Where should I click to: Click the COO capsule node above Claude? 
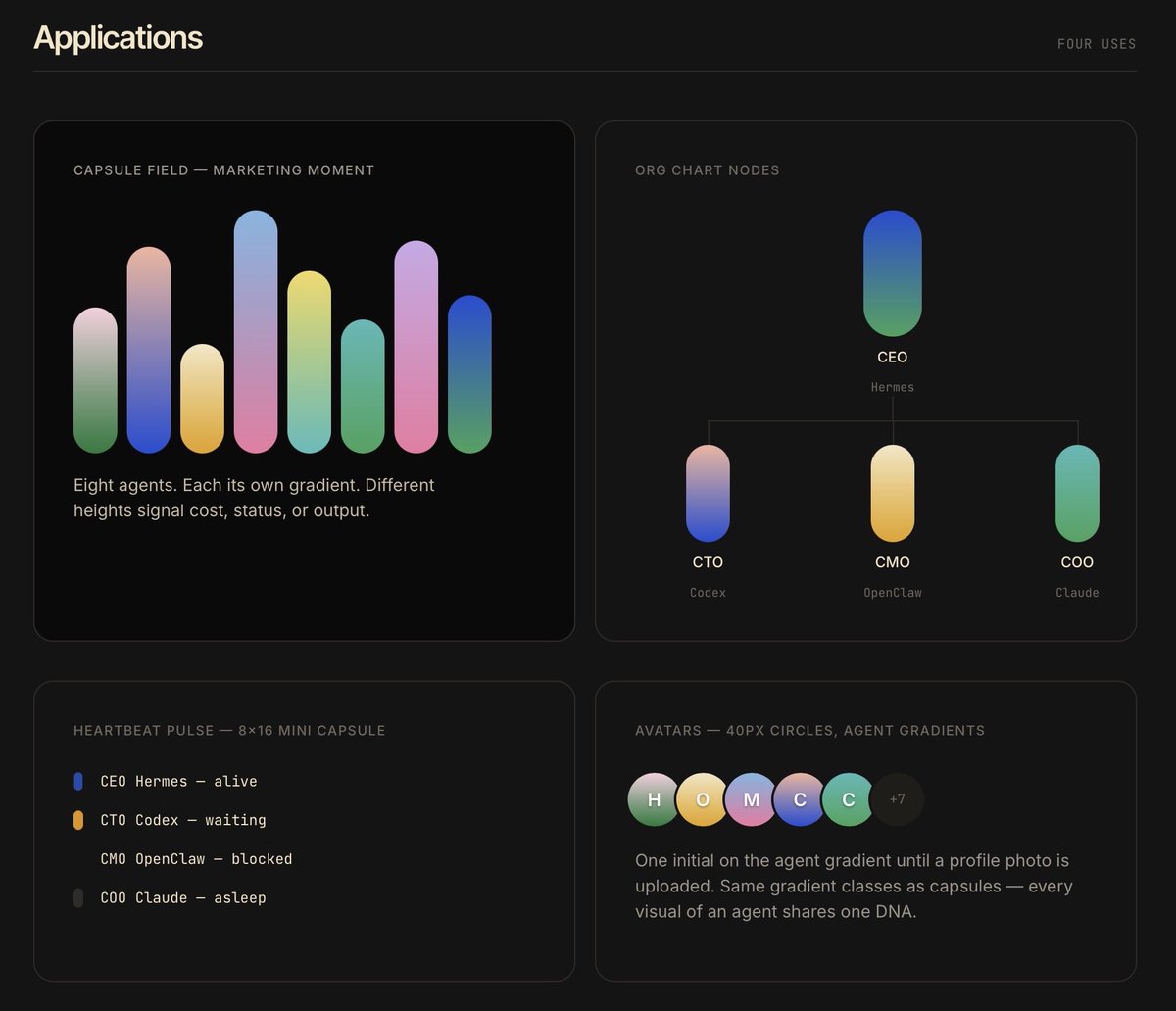(1077, 493)
